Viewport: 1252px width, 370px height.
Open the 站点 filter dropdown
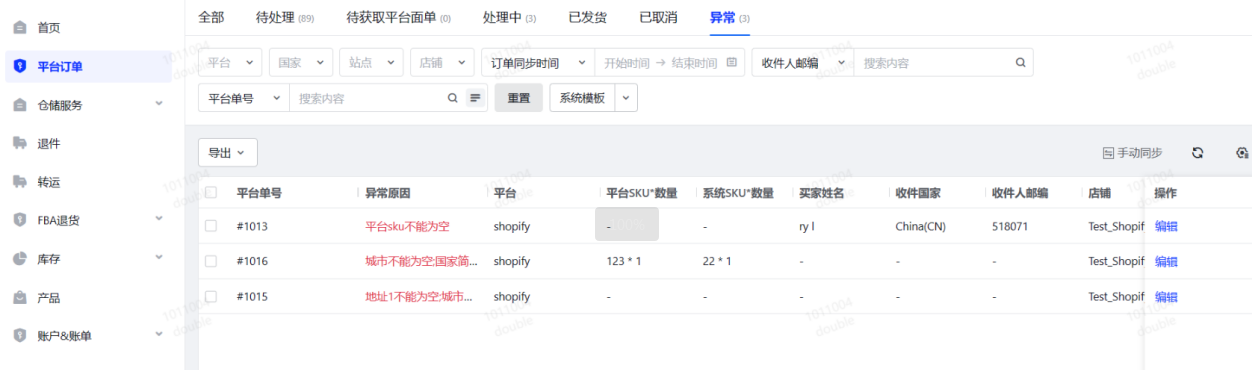pos(372,62)
